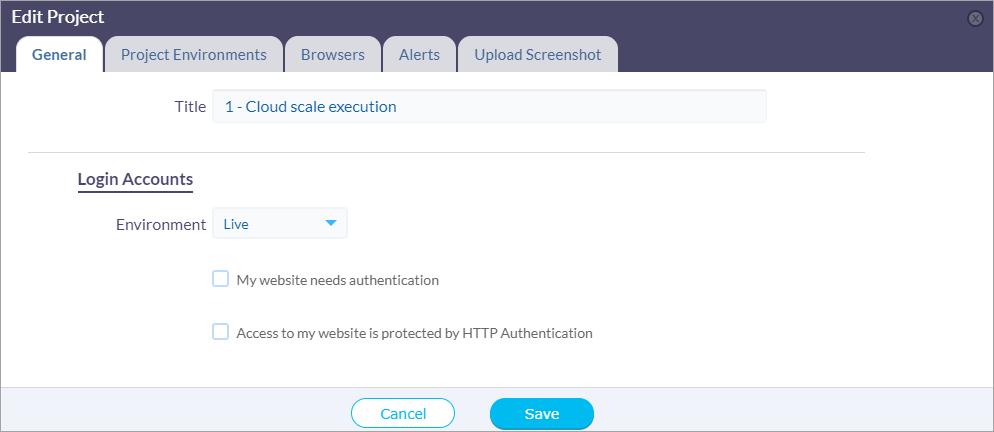
Task: Cancel the project edit
Action: click(403, 414)
